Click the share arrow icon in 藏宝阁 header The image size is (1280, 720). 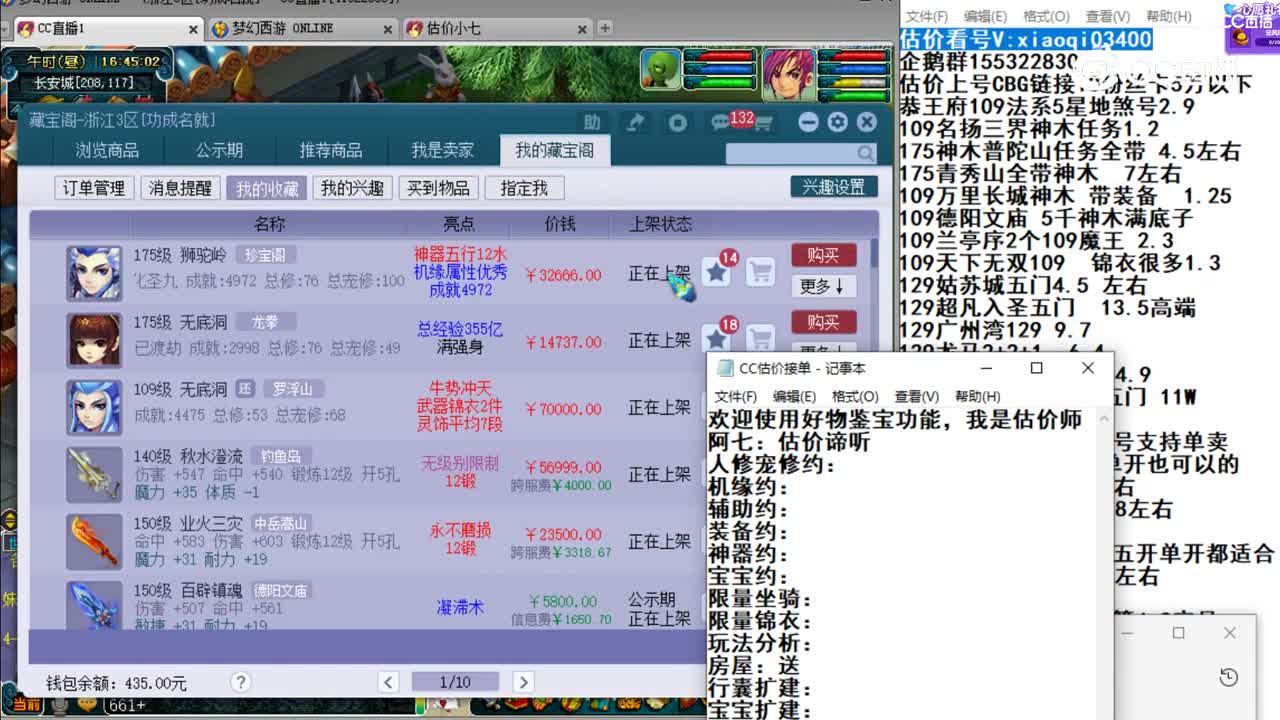(x=636, y=122)
